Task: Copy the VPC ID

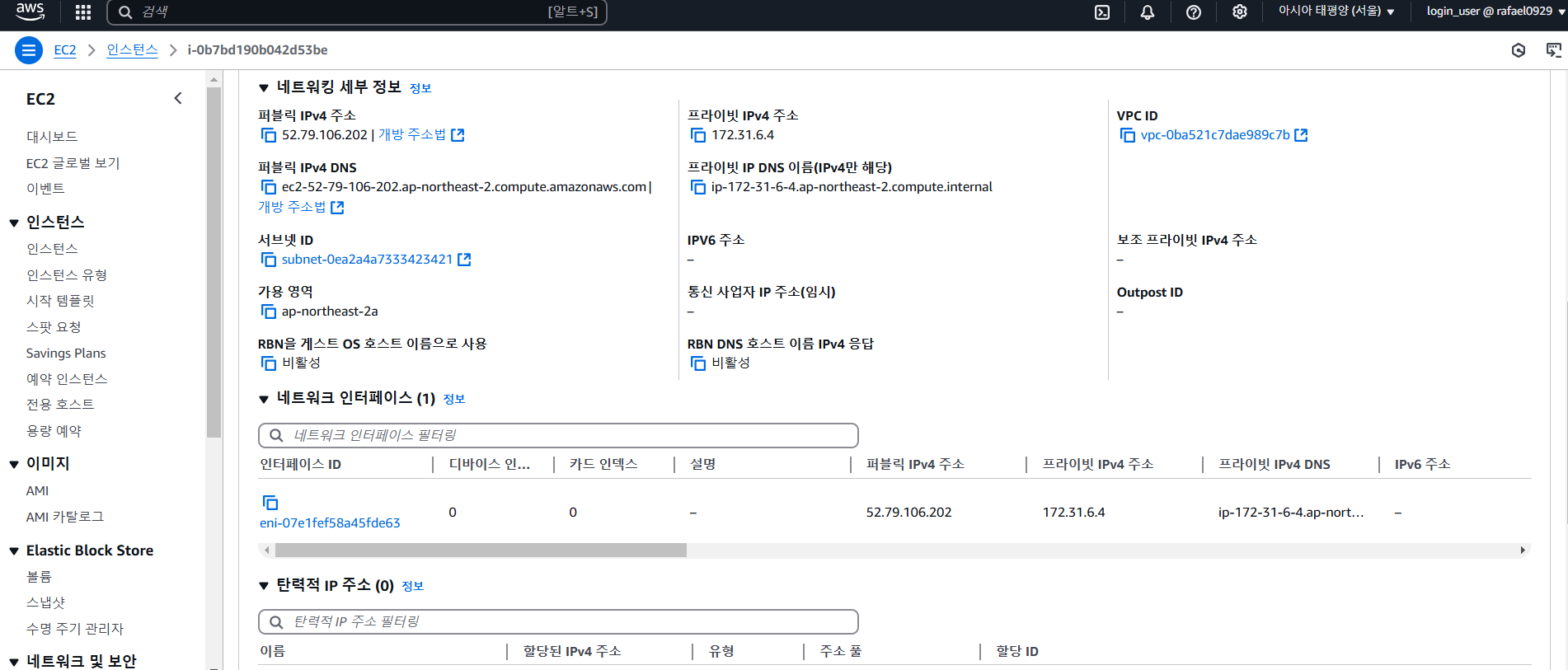Action: tap(1128, 135)
